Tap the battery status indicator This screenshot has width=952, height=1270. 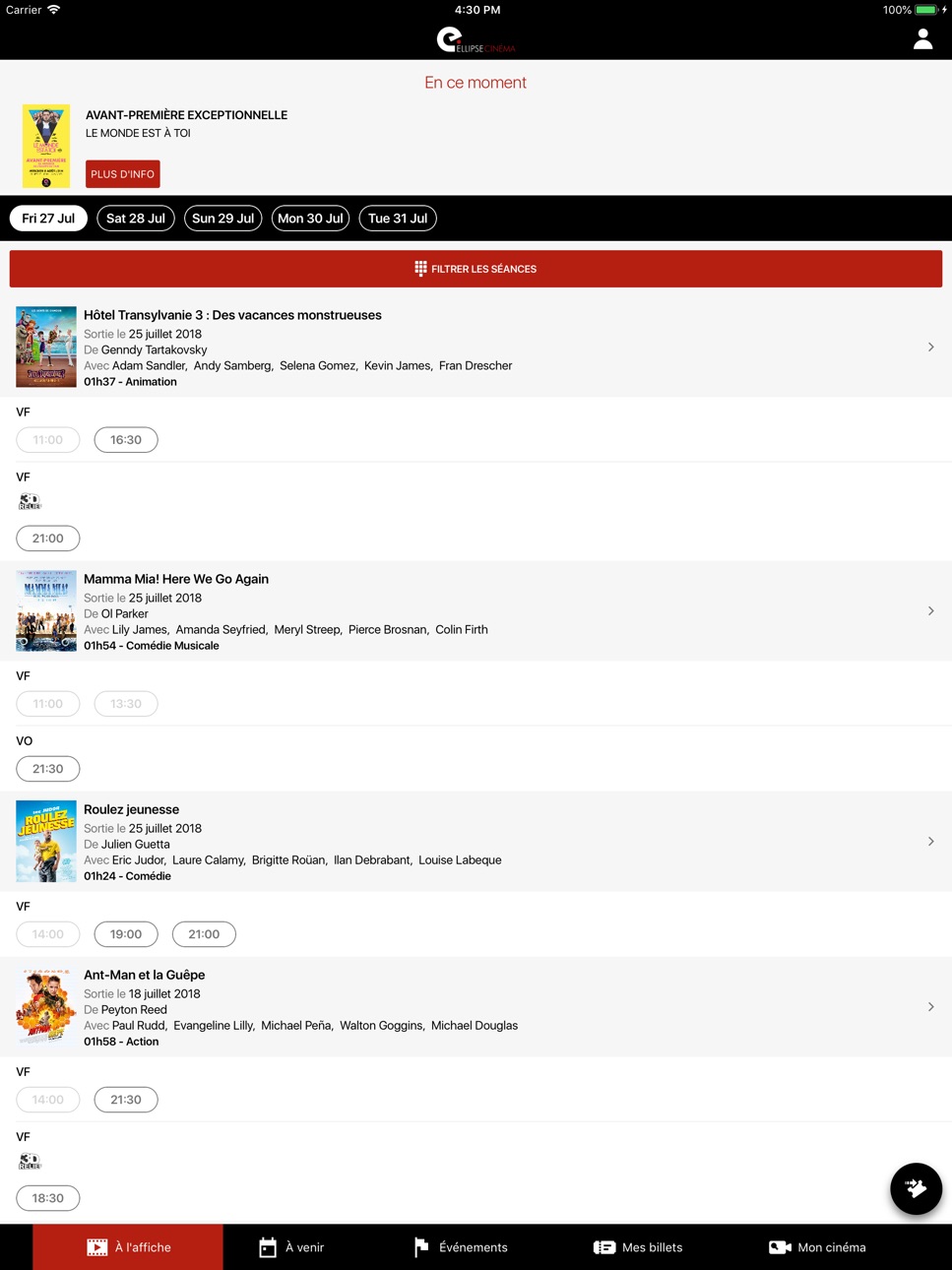(x=926, y=10)
